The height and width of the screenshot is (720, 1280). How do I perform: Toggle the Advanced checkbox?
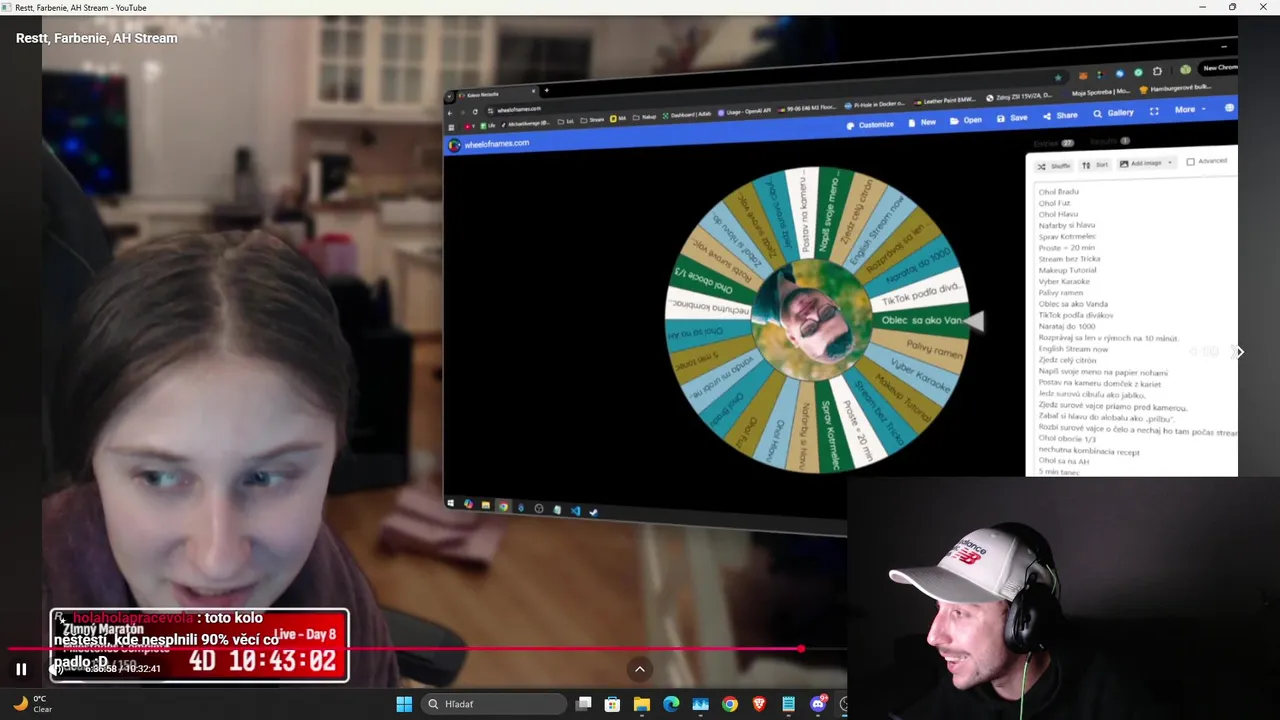coord(1190,161)
